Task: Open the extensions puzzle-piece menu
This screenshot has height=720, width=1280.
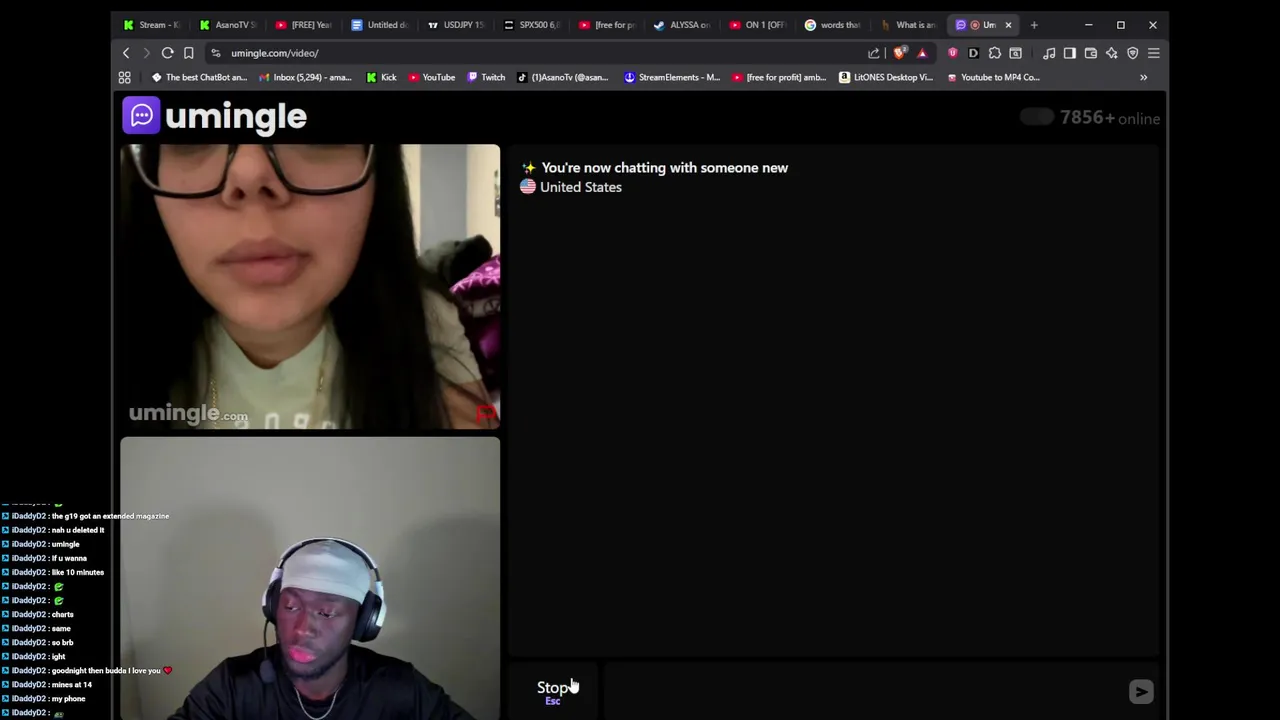Action: 994,53
